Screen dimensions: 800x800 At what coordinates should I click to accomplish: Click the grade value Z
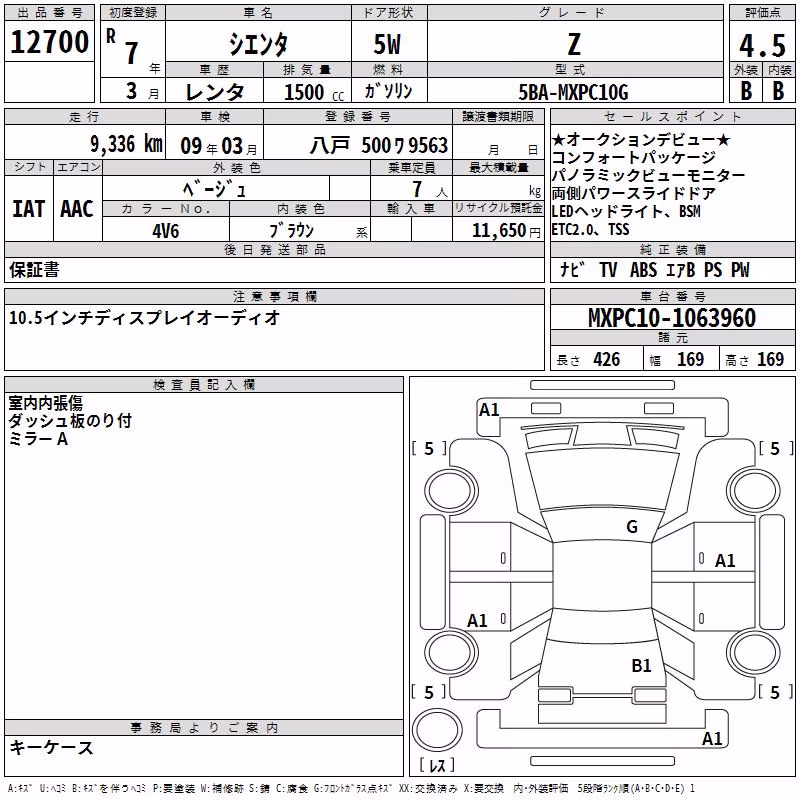pyautogui.click(x=574, y=44)
